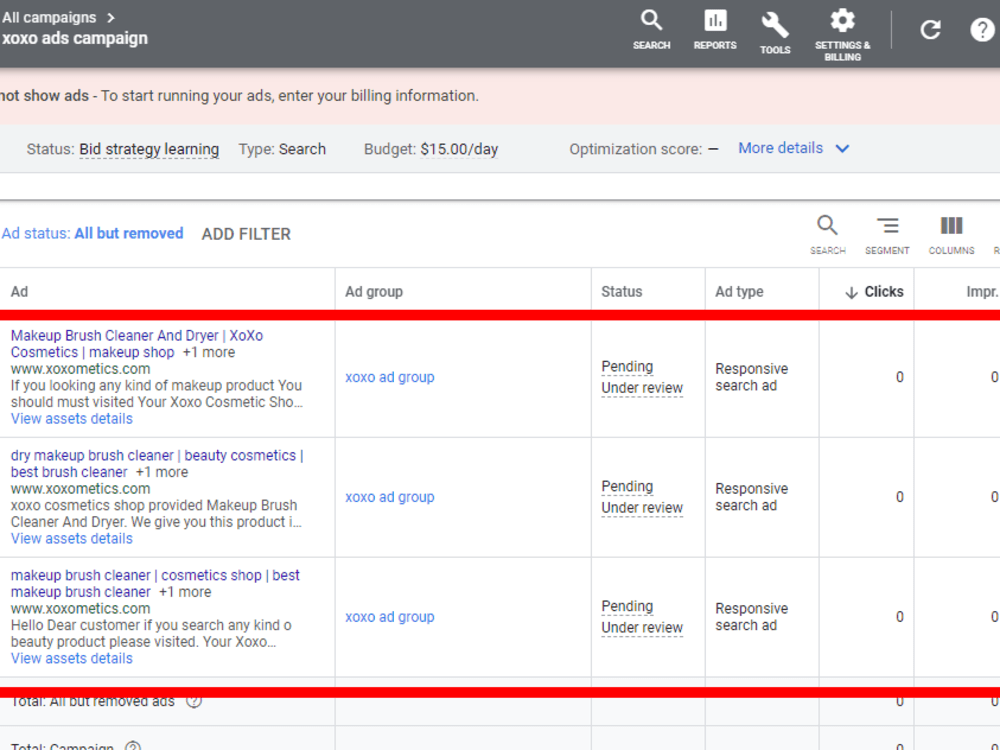The width and height of the screenshot is (1000, 750).
Task: Edit the $15.00/day budget value
Action: tap(459, 149)
